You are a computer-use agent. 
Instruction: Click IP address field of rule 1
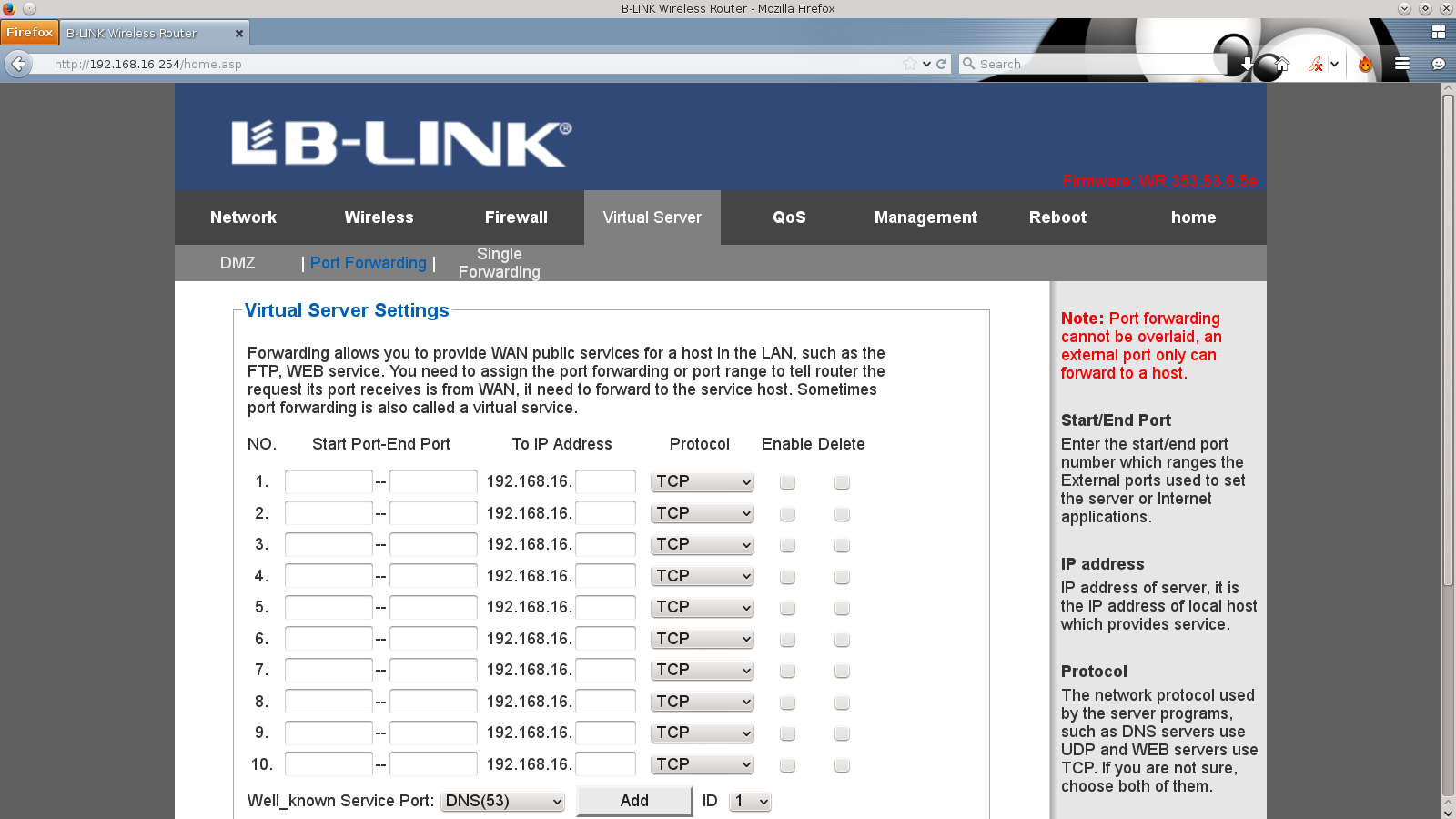click(606, 481)
